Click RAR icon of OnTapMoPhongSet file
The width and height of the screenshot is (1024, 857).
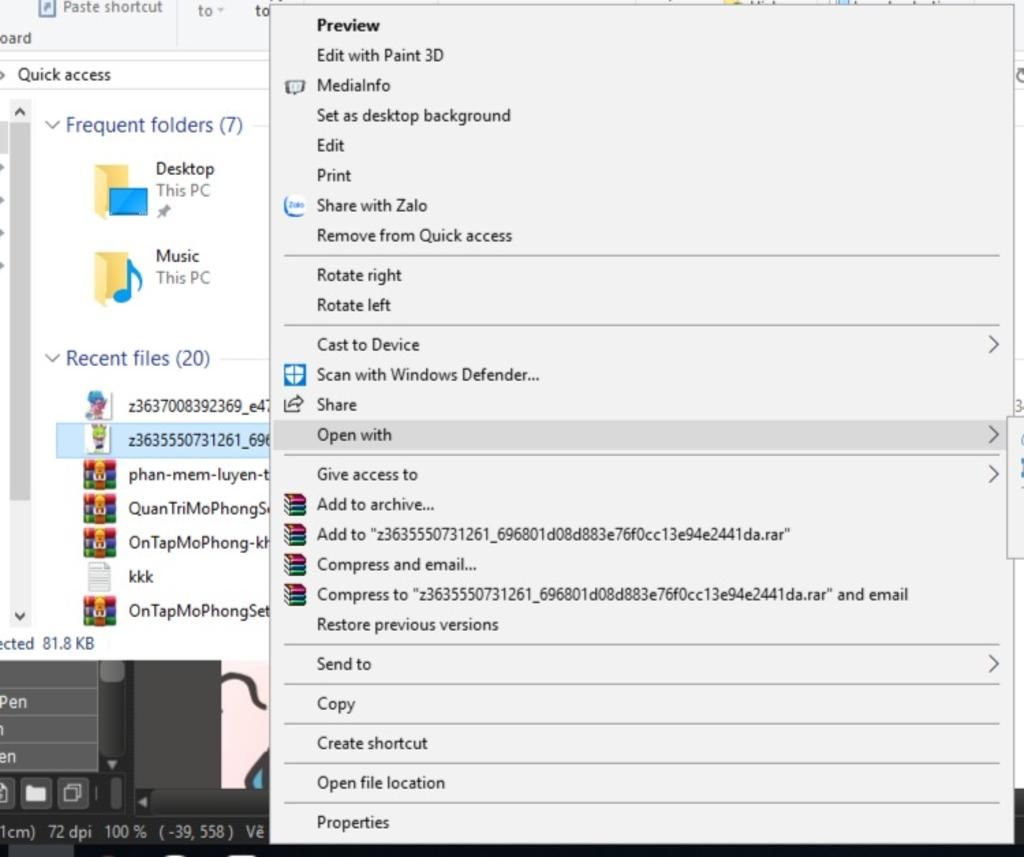tap(99, 610)
